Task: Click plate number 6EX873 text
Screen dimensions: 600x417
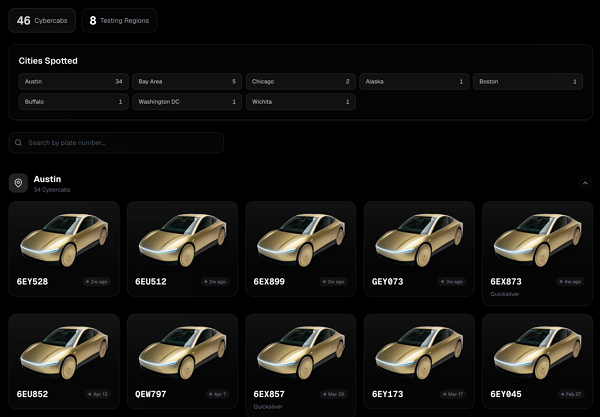Action: (506, 282)
